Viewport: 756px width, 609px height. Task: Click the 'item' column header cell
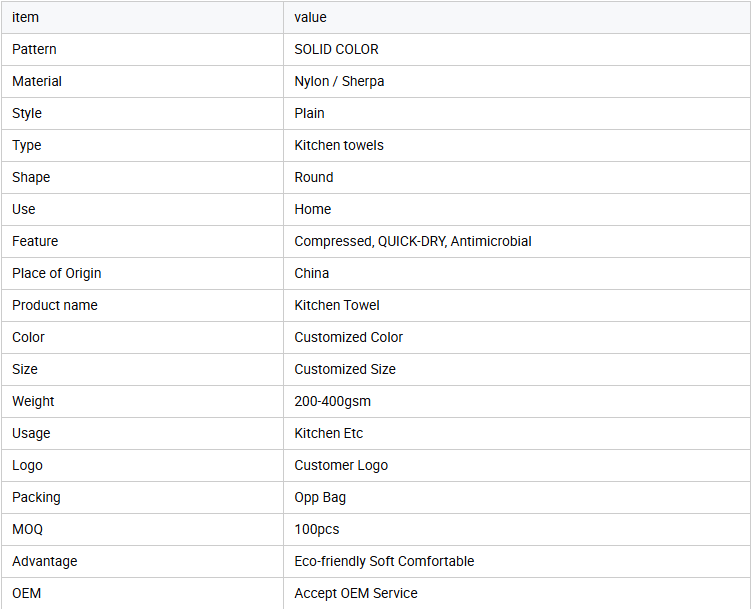[26, 17]
